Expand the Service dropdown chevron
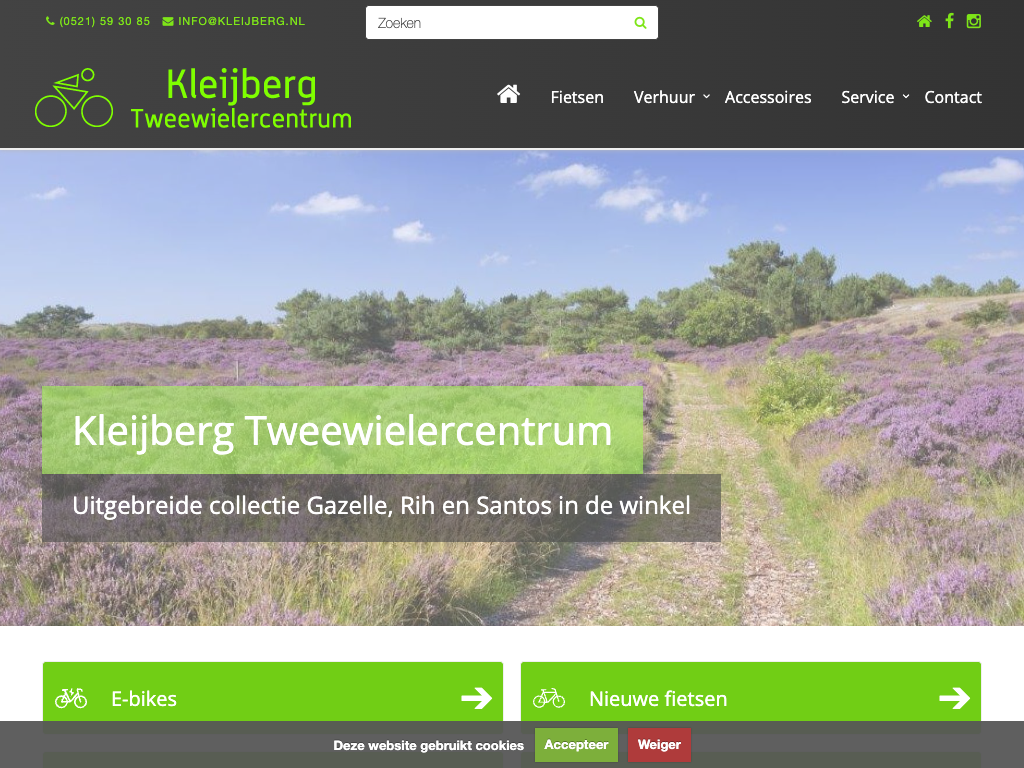Image resolution: width=1024 pixels, height=768 pixels. click(x=906, y=97)
